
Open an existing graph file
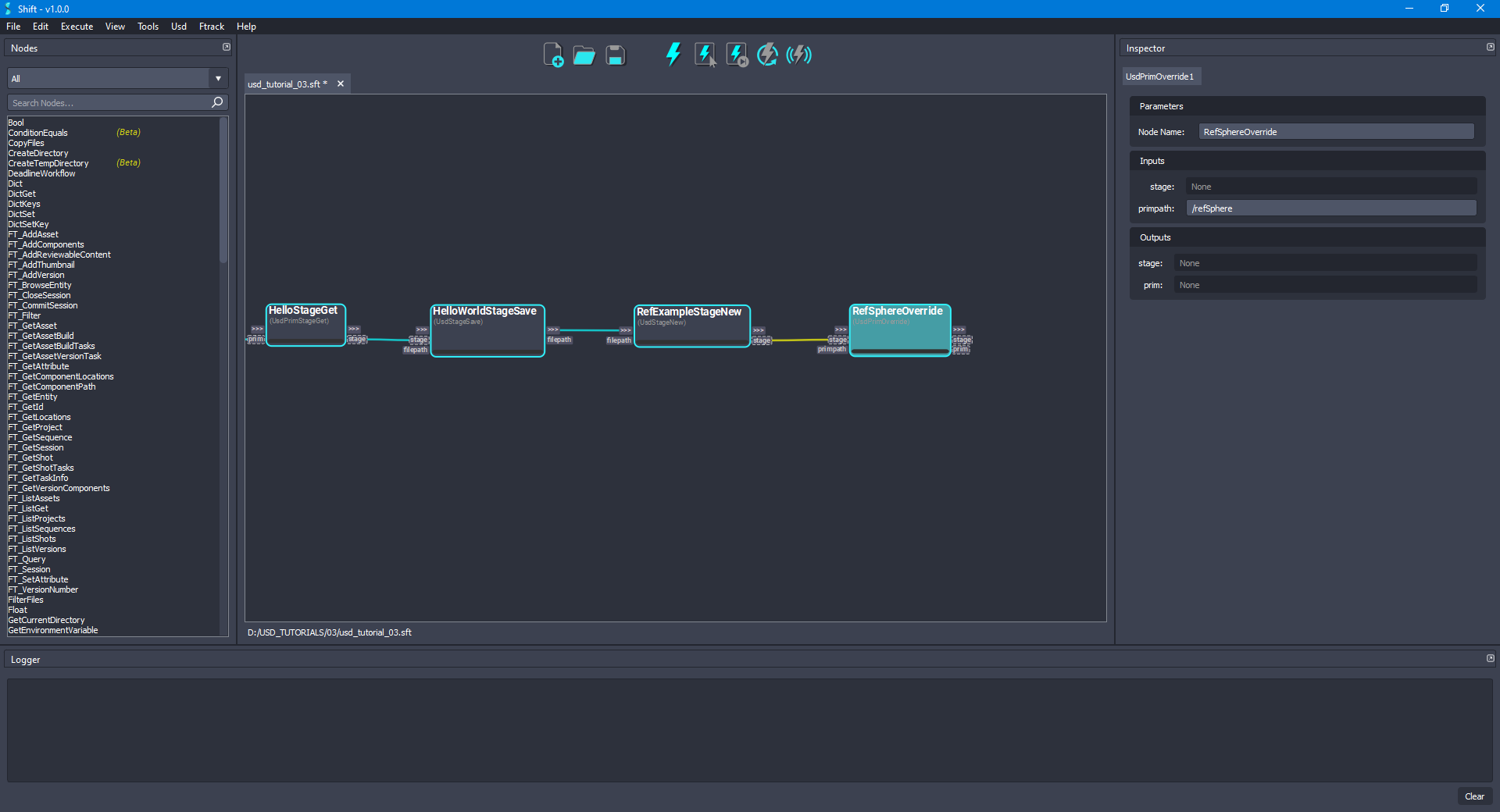click(x=584, y=55)
